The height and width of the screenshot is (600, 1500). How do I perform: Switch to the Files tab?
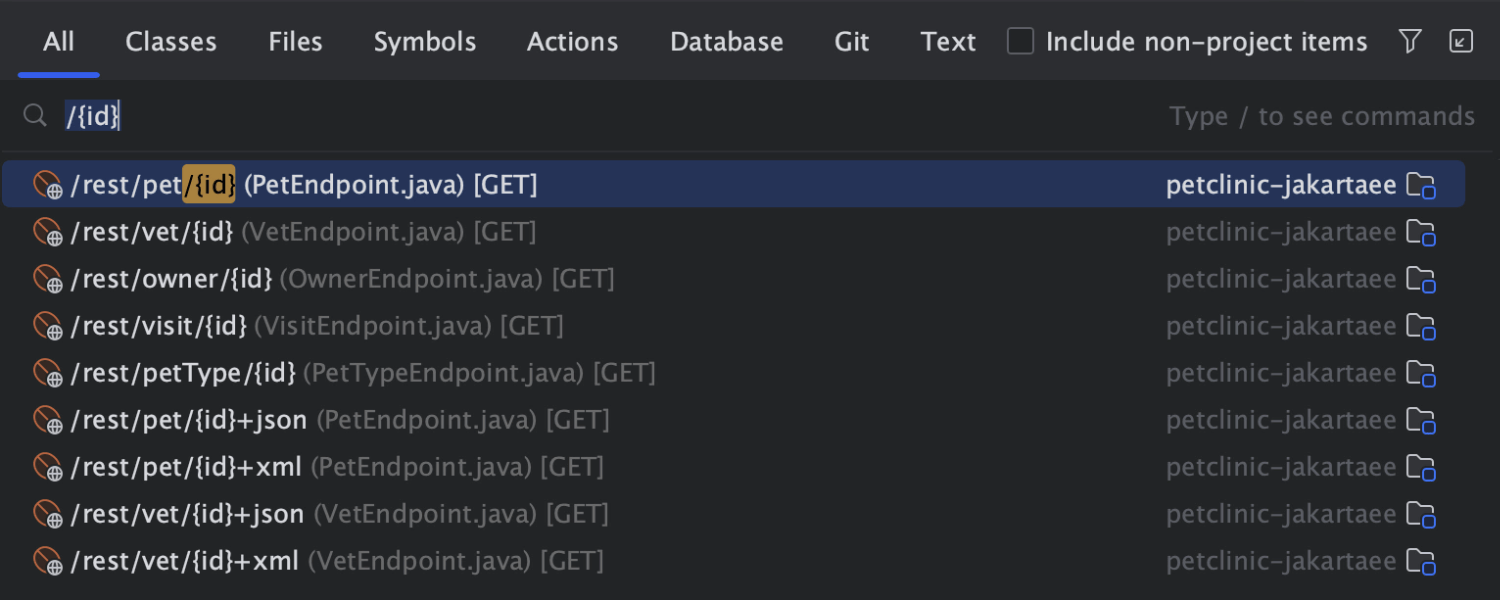(x=295, y=41)
